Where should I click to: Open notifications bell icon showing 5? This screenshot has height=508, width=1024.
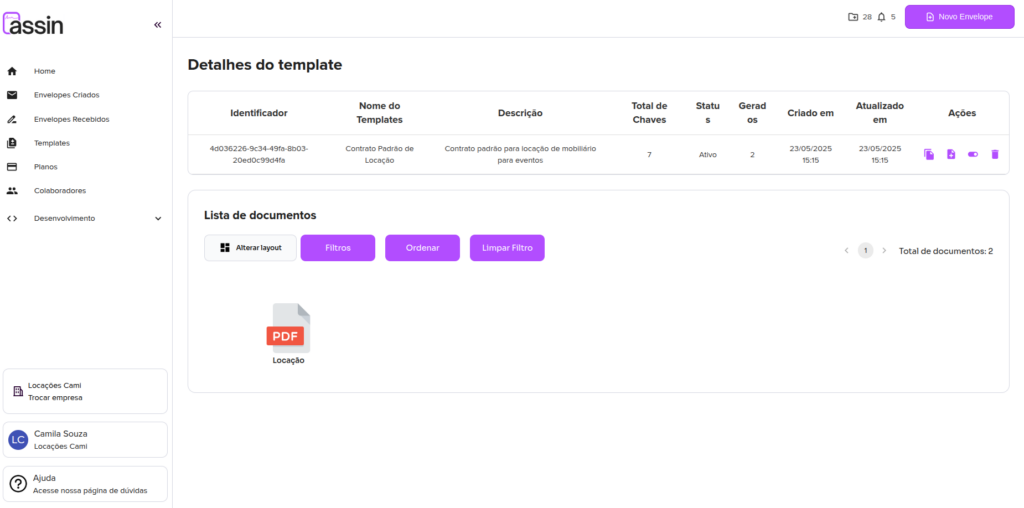tap(881, 17)
